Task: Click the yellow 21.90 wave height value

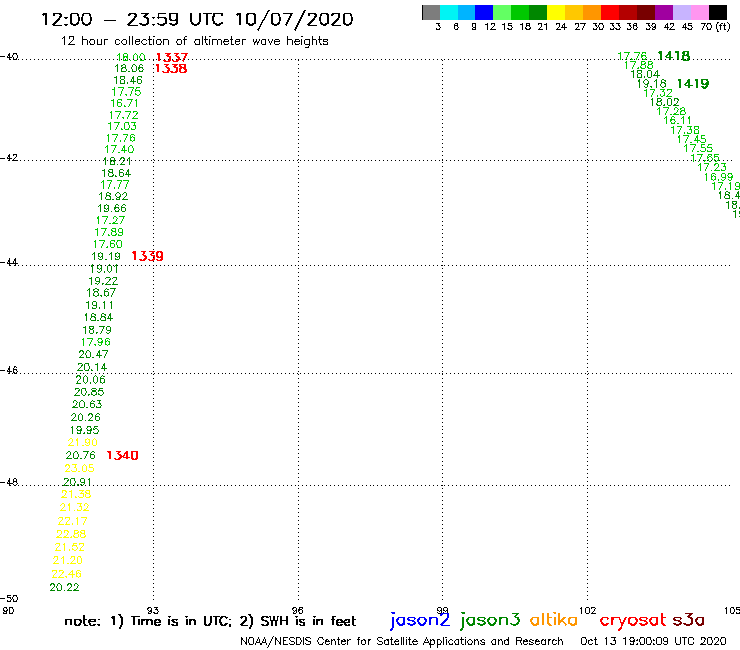Action: 83,443
